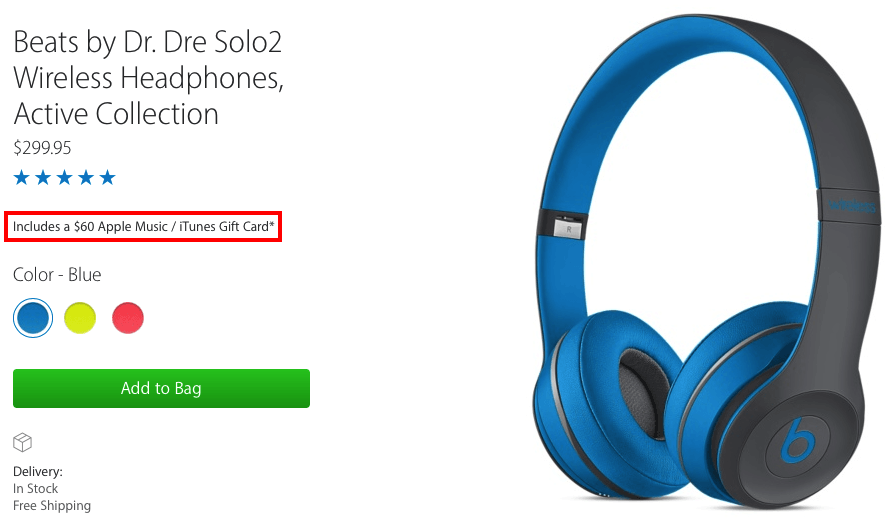Pick the red color swatch
This screenshot has width=887, height=520.
point(128,319)
